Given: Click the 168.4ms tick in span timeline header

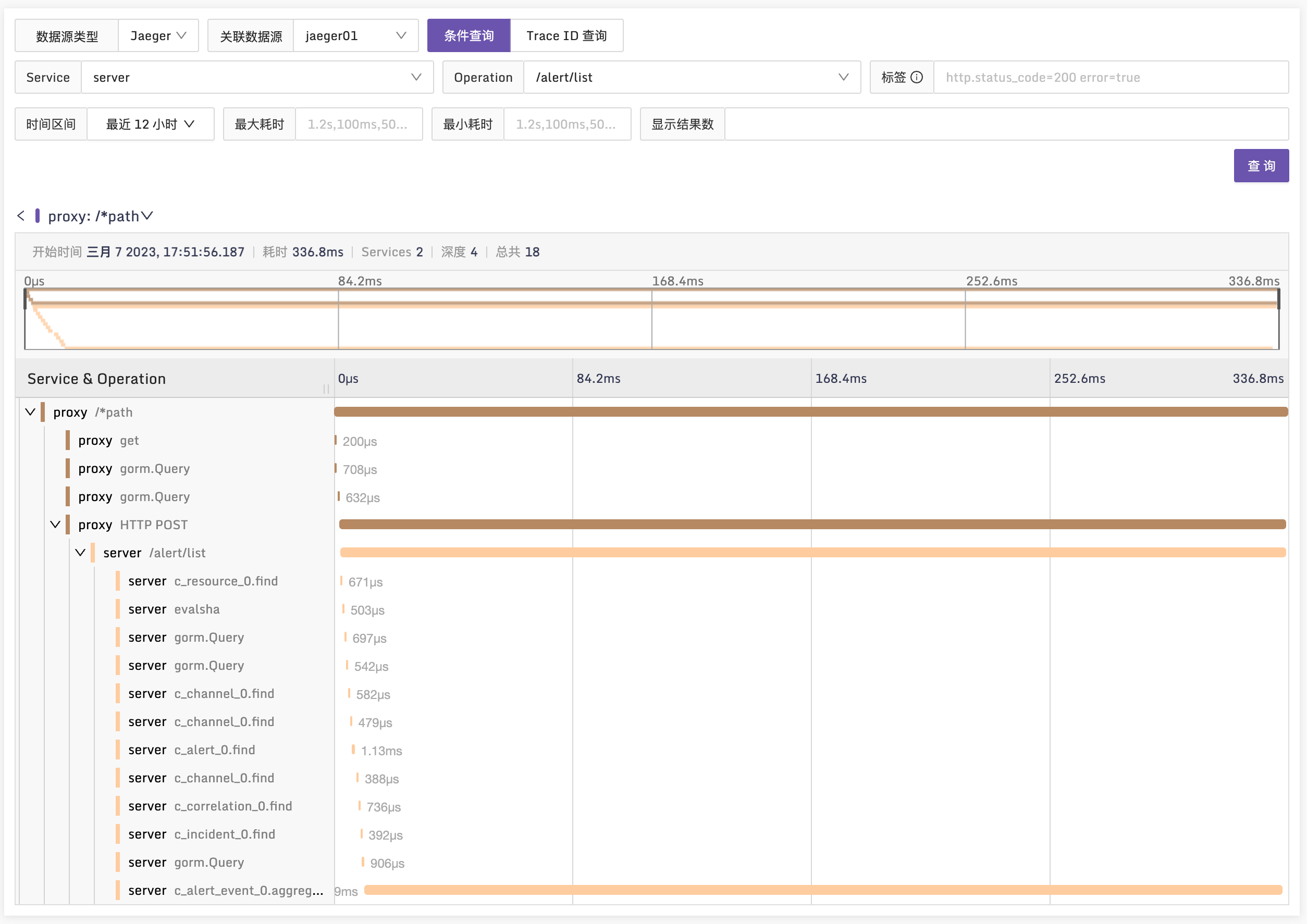Looking at the screenshot, I should [x=841, y=378].
